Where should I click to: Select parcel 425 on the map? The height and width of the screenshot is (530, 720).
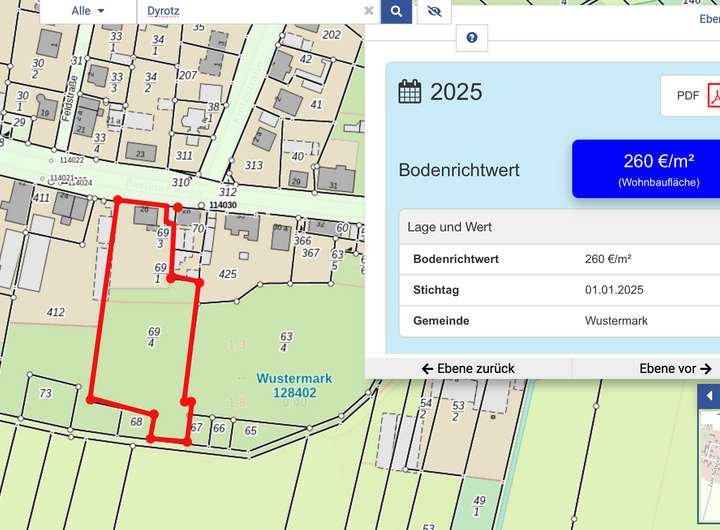coord(228,273)
